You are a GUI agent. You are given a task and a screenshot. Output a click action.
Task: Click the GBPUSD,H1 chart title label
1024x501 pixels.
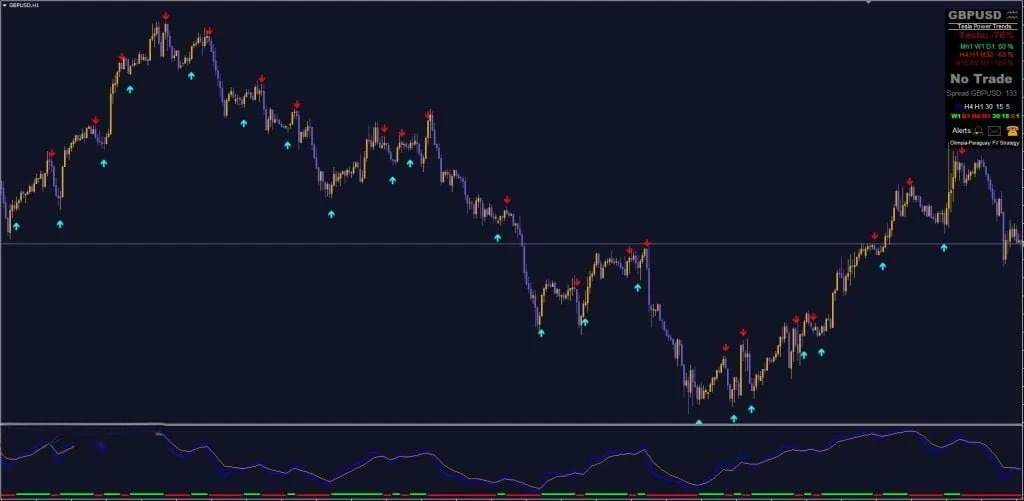[26, 5]
